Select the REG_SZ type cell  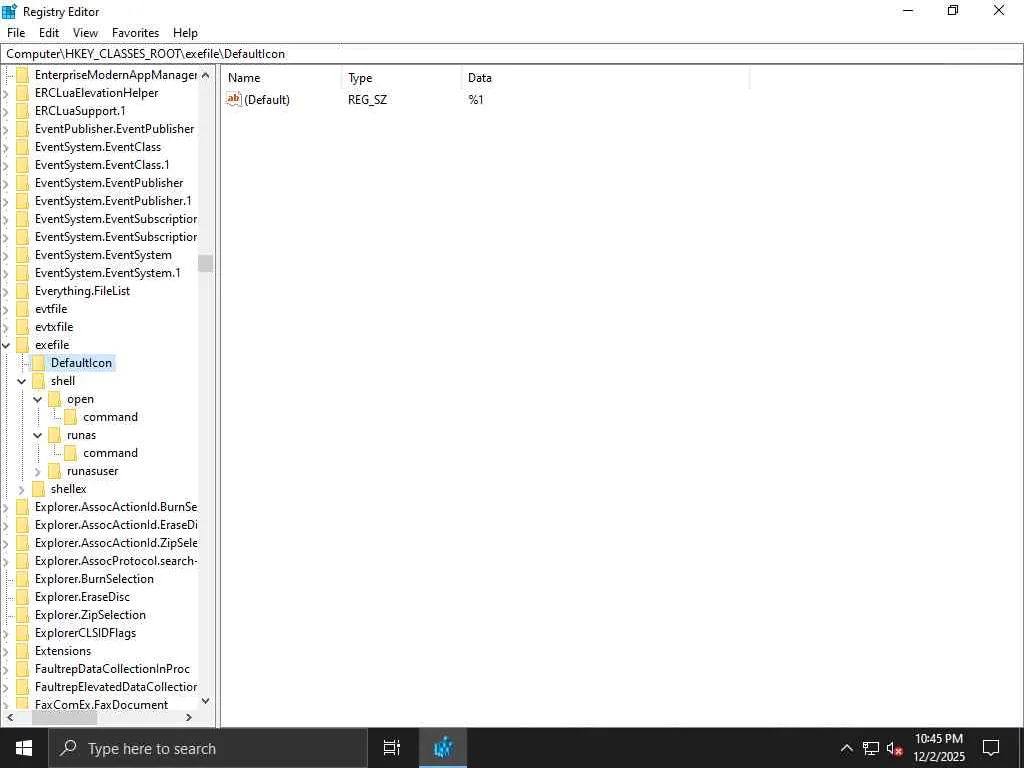(x=367, y=99)
